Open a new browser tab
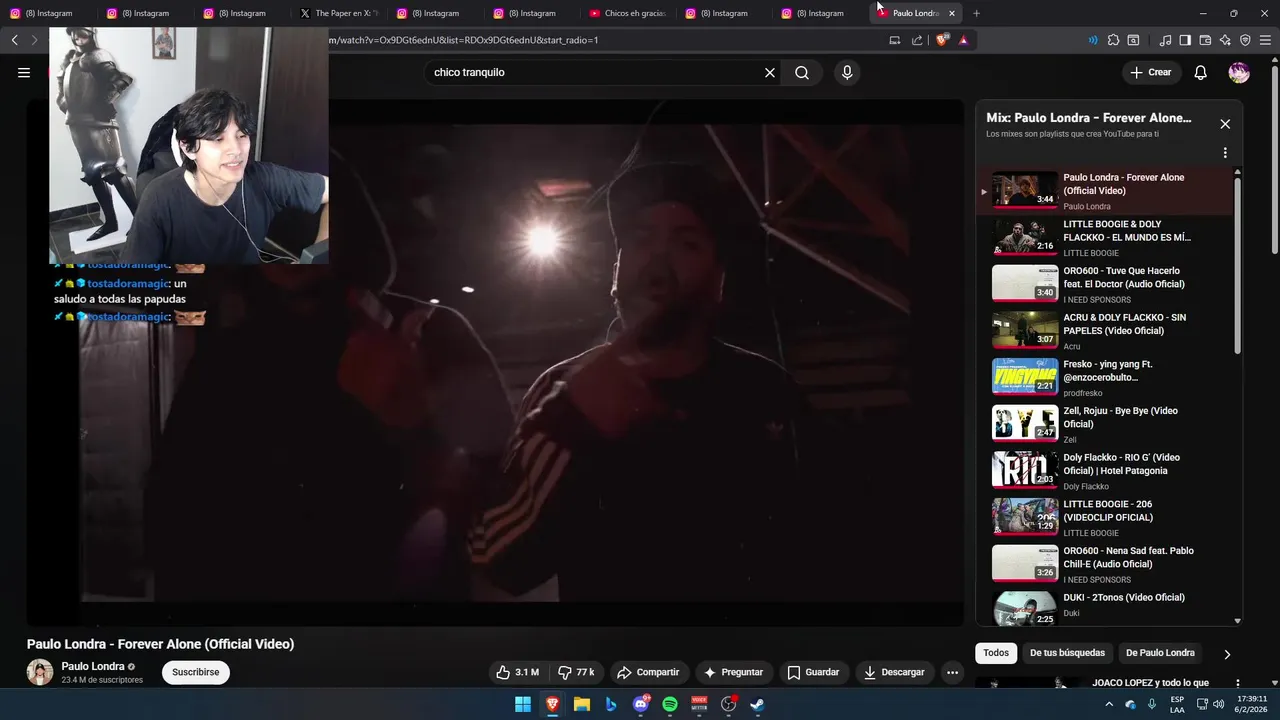Viewport: 1280px width, 720px height. tap(976, 13)
